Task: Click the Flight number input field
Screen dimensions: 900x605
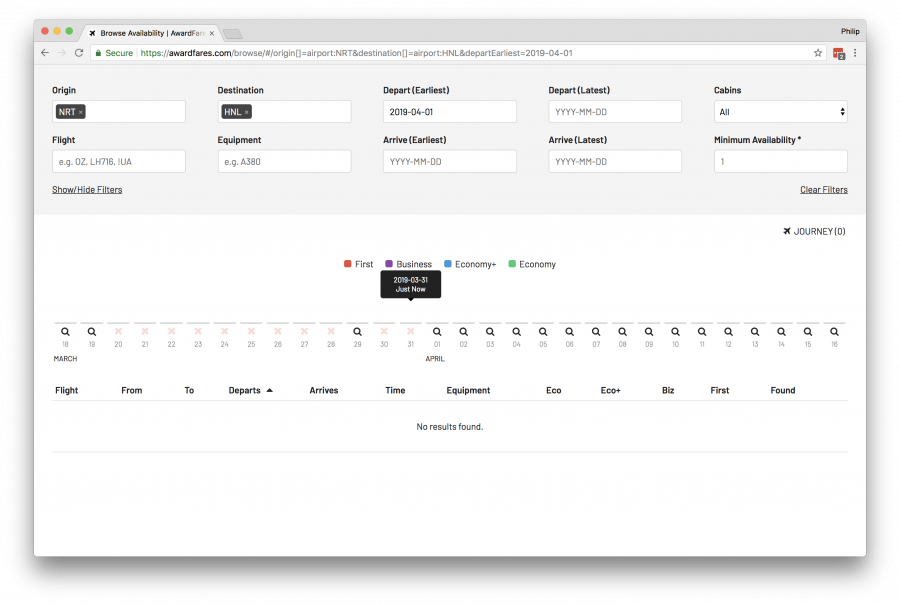Action: pos(118,161)
